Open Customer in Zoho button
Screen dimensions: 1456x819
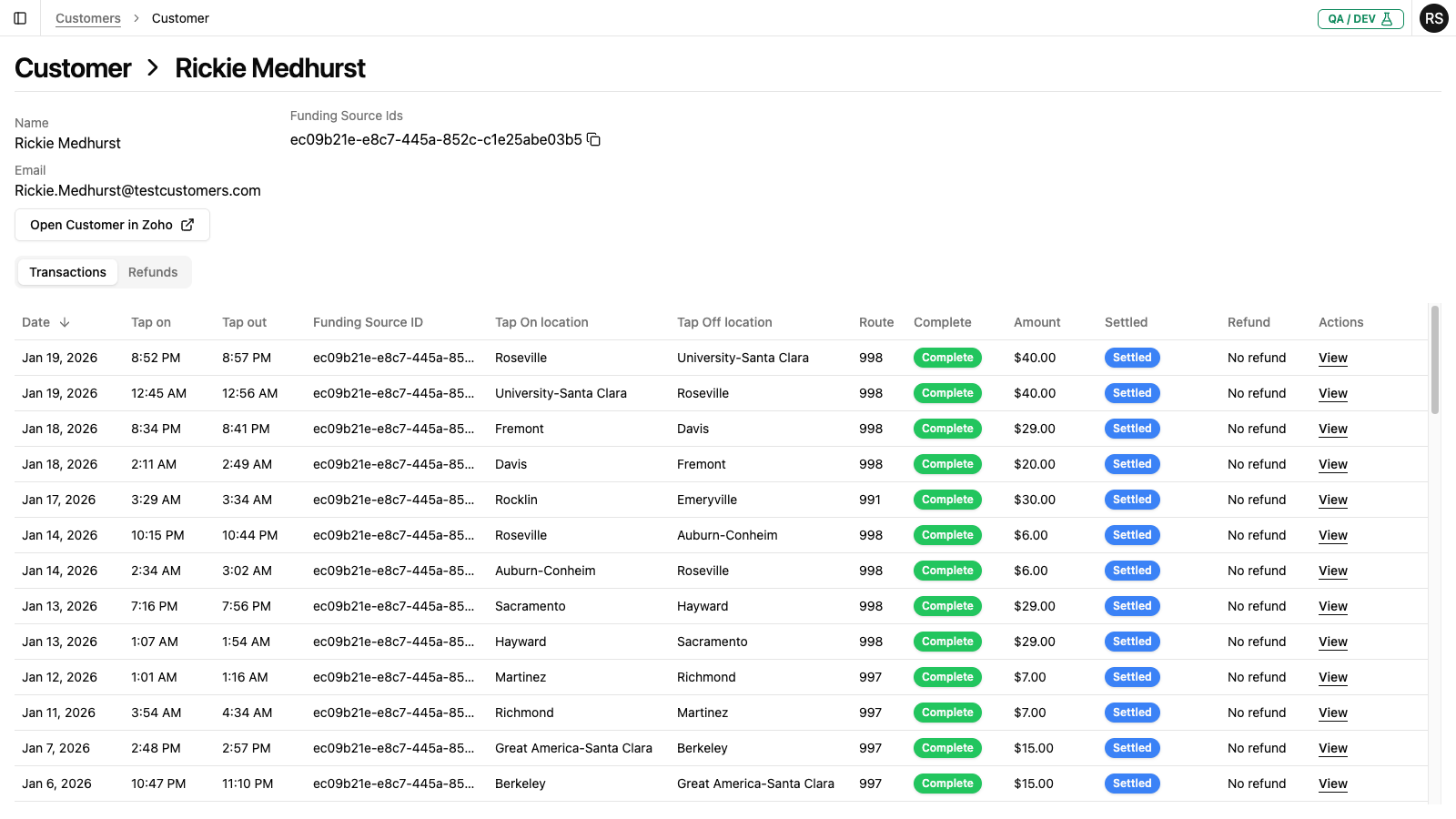coord(112,225)
